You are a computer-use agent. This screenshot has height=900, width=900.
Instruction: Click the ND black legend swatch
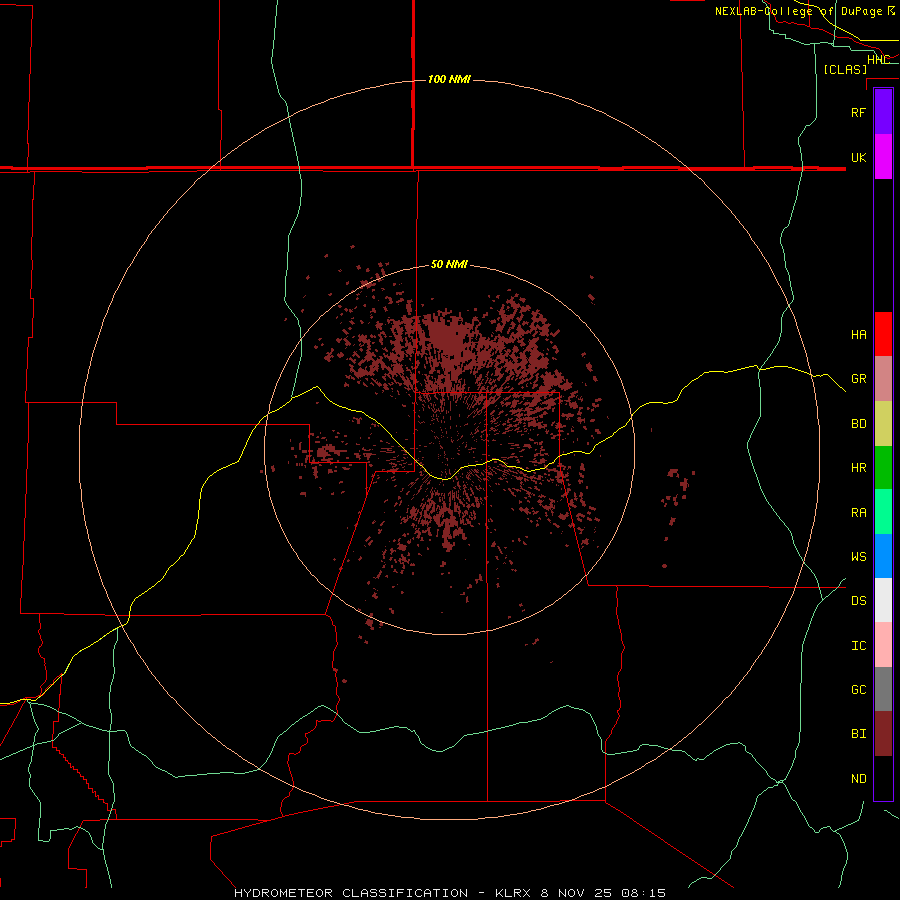click(883, 778)
